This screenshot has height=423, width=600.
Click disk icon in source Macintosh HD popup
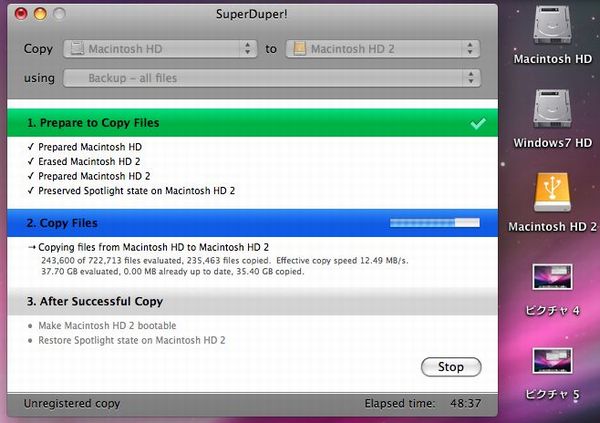pyautogui.click(x=77, y=49)
